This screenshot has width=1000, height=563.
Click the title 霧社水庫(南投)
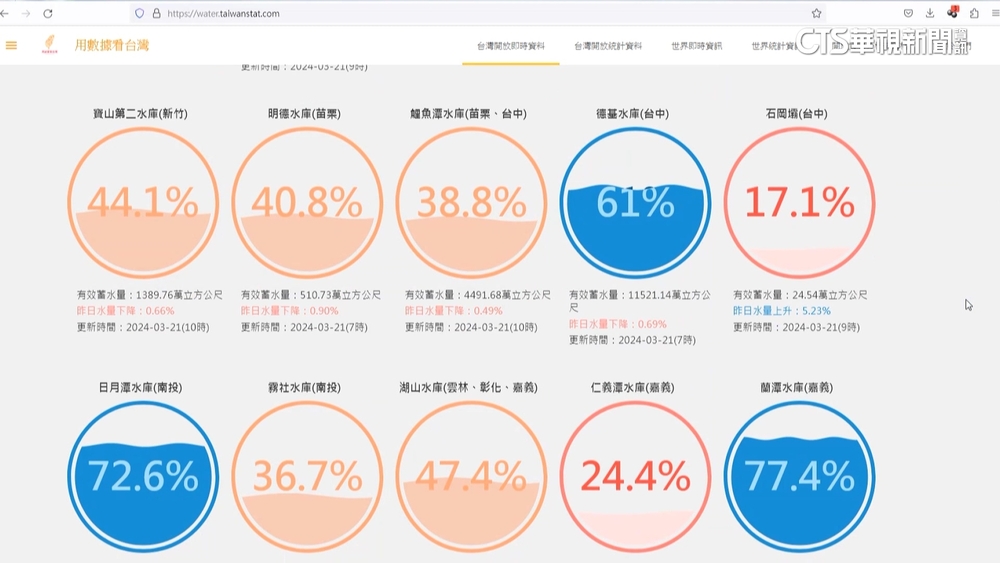pos(304,387)
